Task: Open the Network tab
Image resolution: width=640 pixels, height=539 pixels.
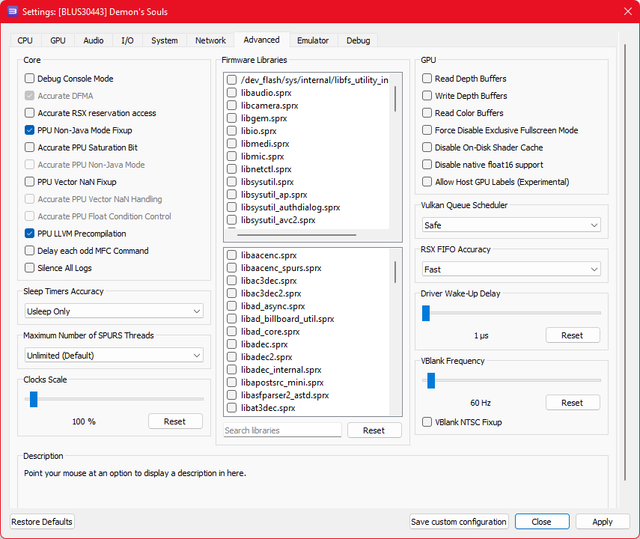Action: (x=210, y=40)
